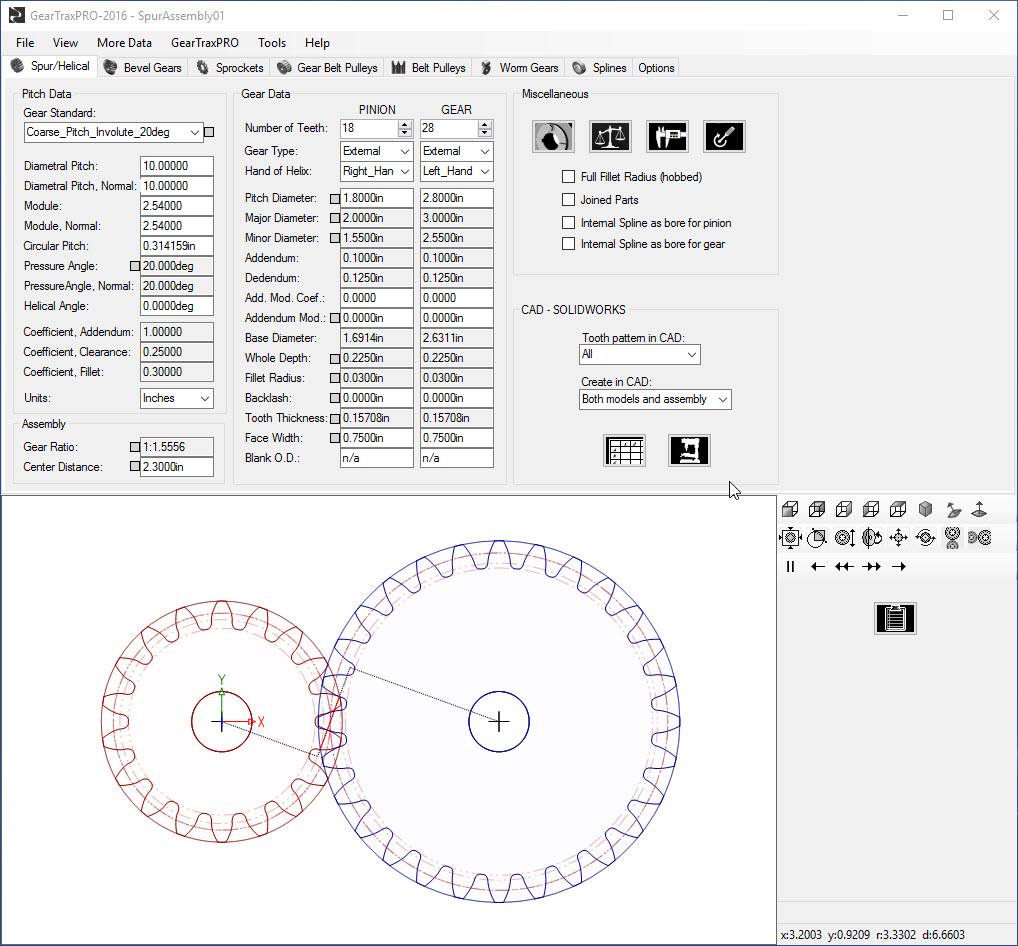Open the Create in CAD dropdown

tap(656, 399)
